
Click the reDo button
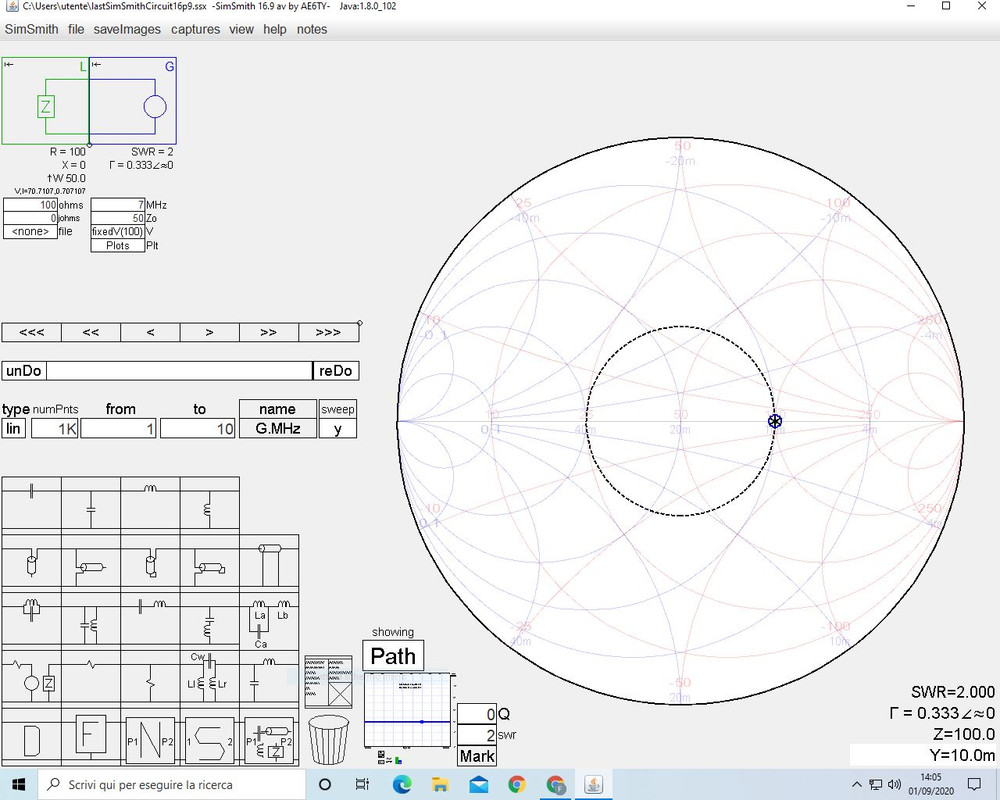(x=335, y=371)
